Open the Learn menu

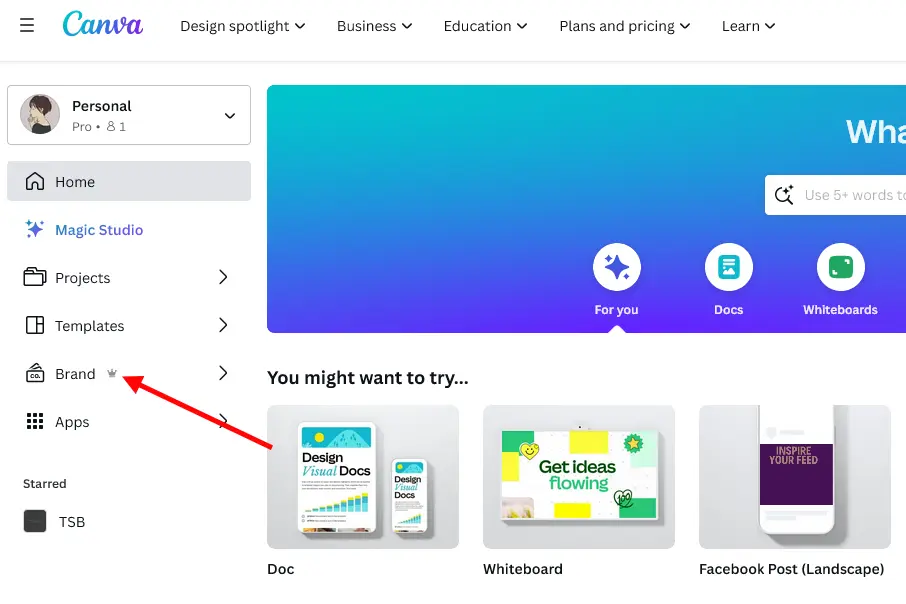[748, 26]
